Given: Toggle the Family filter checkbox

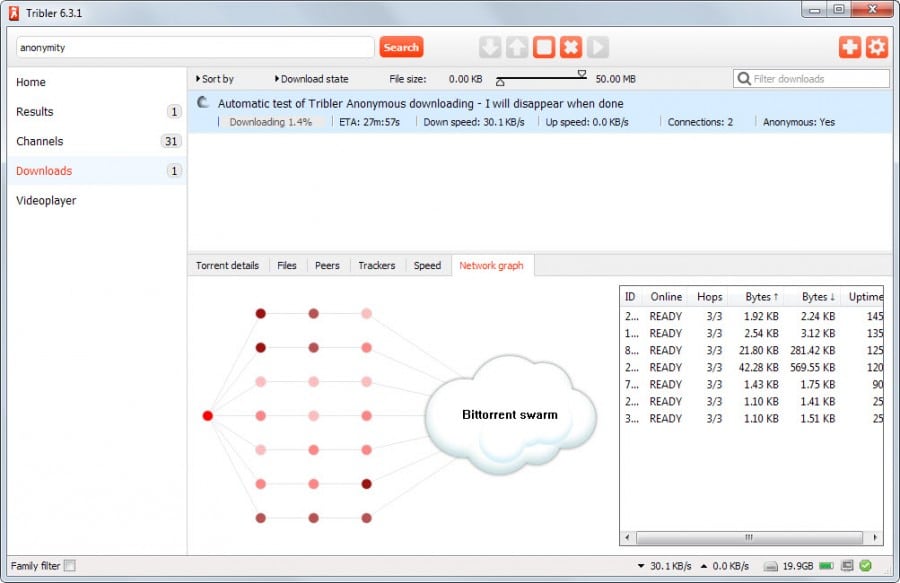Looking at the screenshot, I should [x=69, y=566].
